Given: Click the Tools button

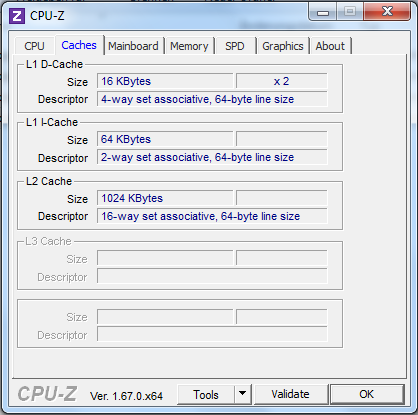Looking at the screenshot, I should pos(206,394).
